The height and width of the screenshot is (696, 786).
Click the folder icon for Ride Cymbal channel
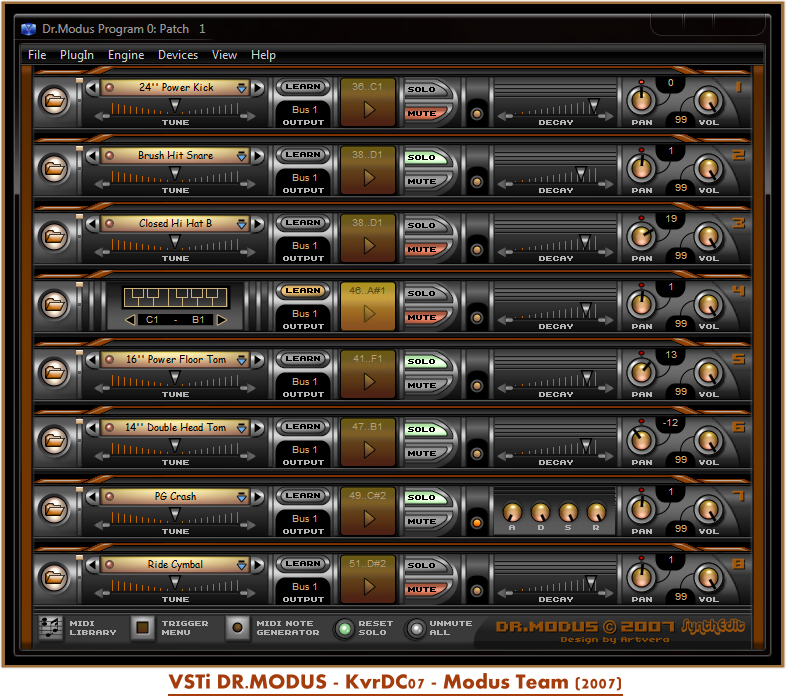[x=53, y=577]
